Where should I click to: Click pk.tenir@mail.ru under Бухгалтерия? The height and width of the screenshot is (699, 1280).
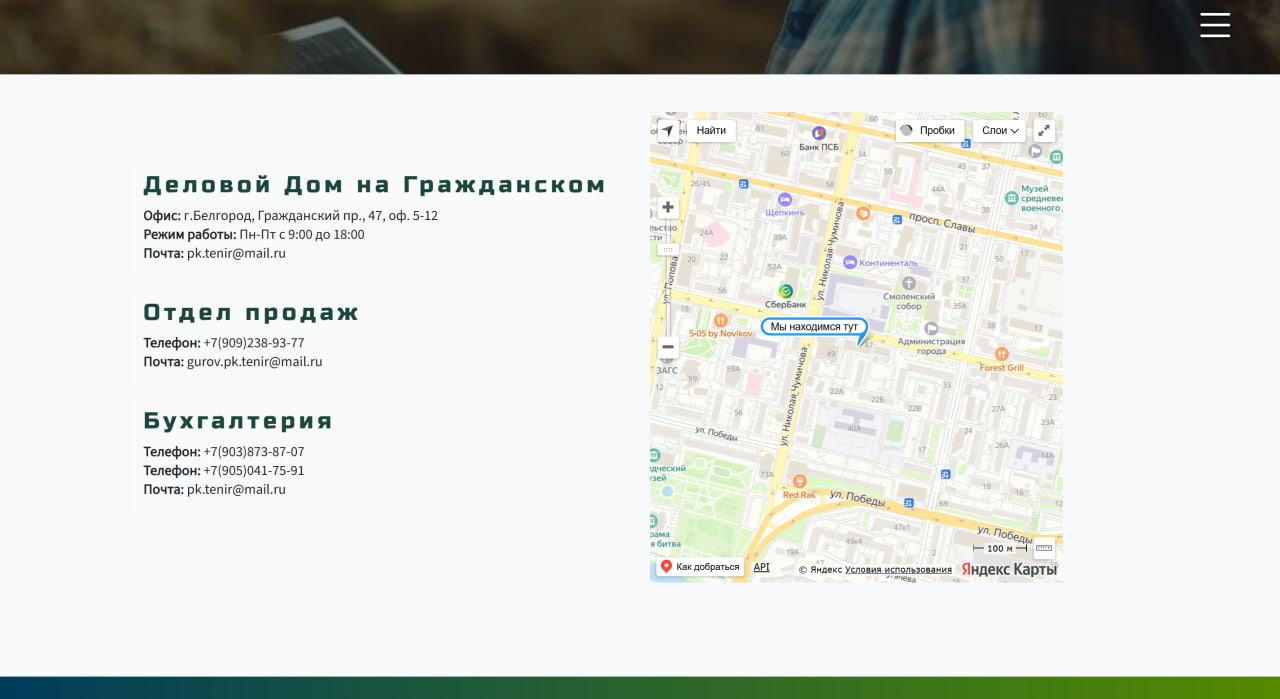point(237,490)
